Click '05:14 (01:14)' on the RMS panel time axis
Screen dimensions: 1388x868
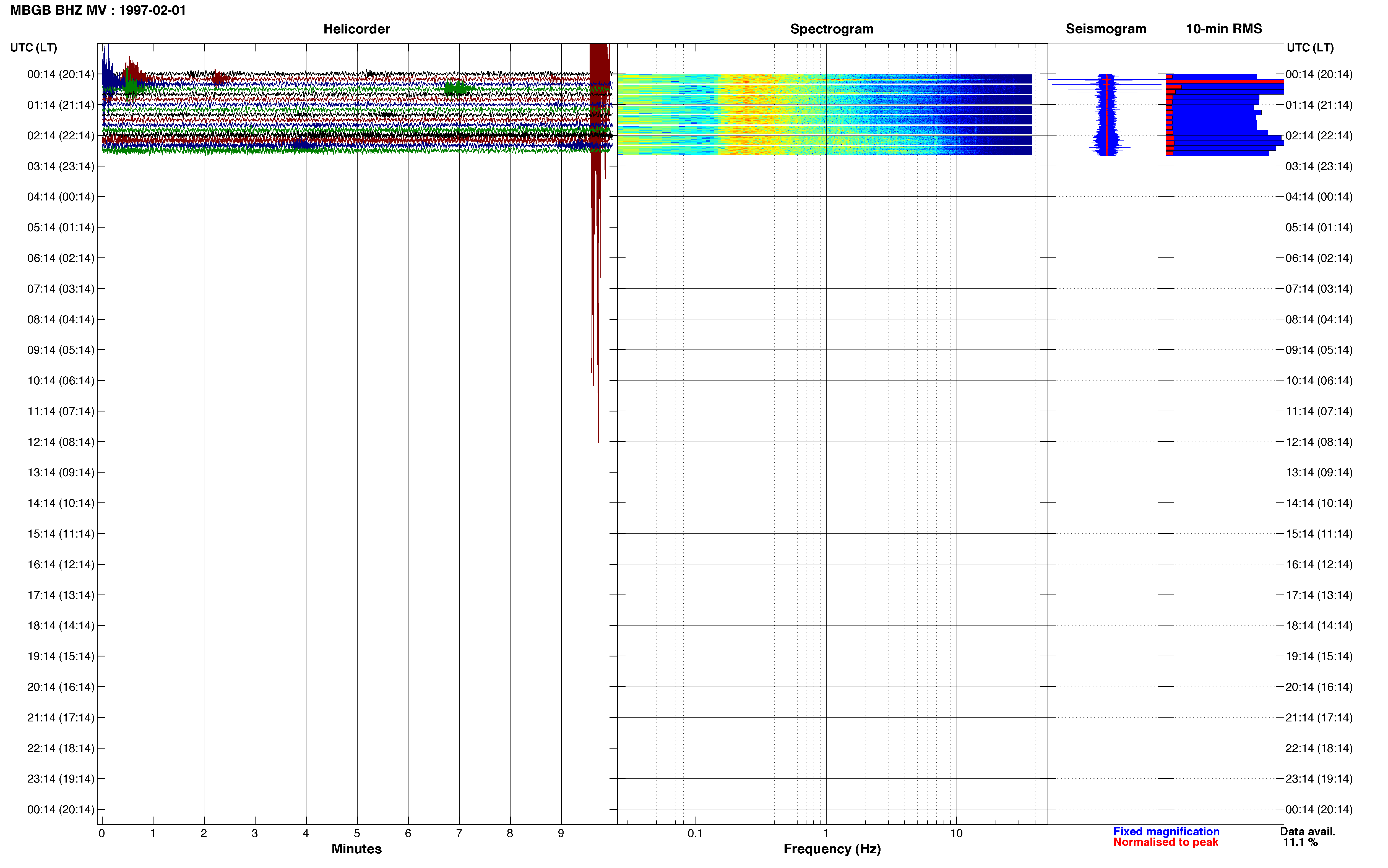pyautogui.click(x=1319, y=228)
